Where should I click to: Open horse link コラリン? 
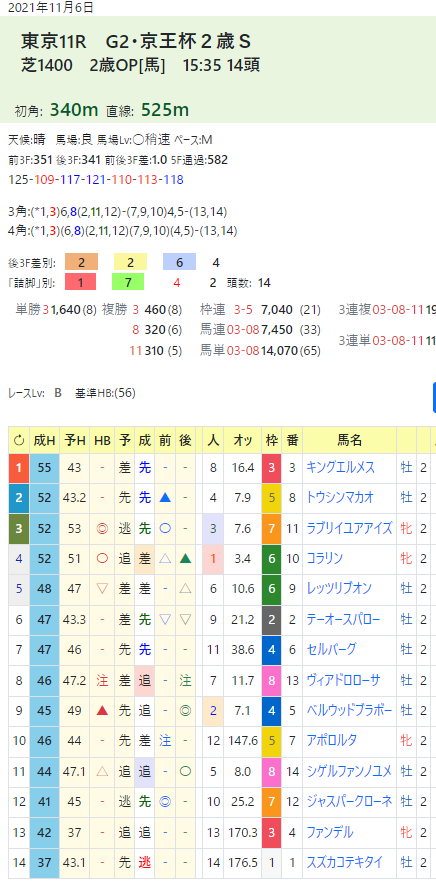pos(325,559)
